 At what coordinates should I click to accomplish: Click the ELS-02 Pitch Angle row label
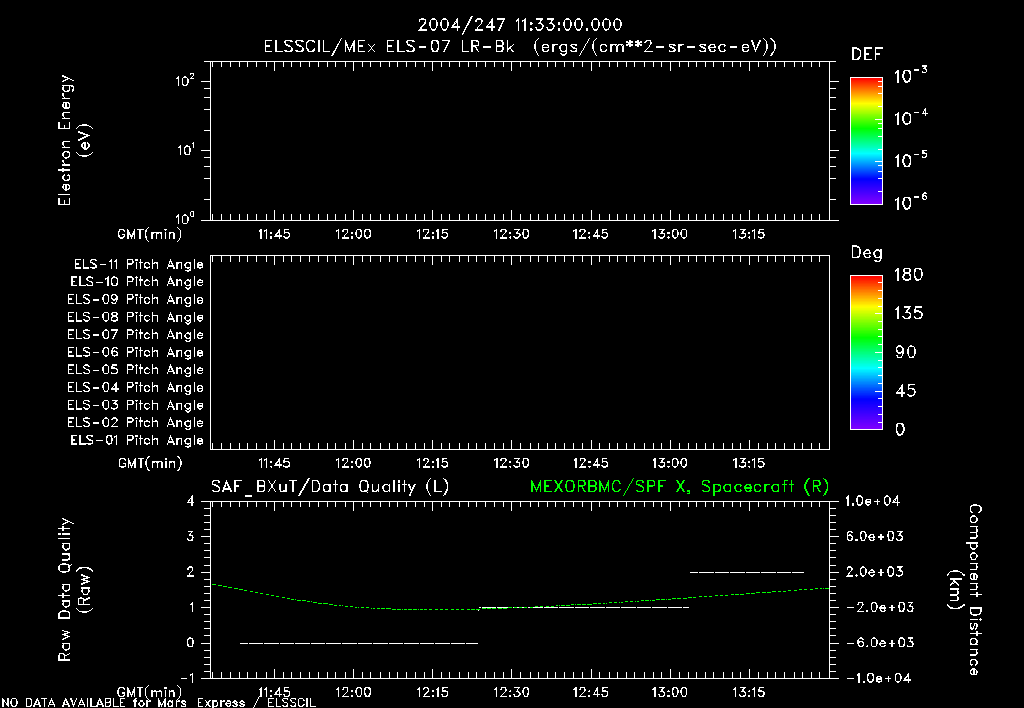pos(136,423)
